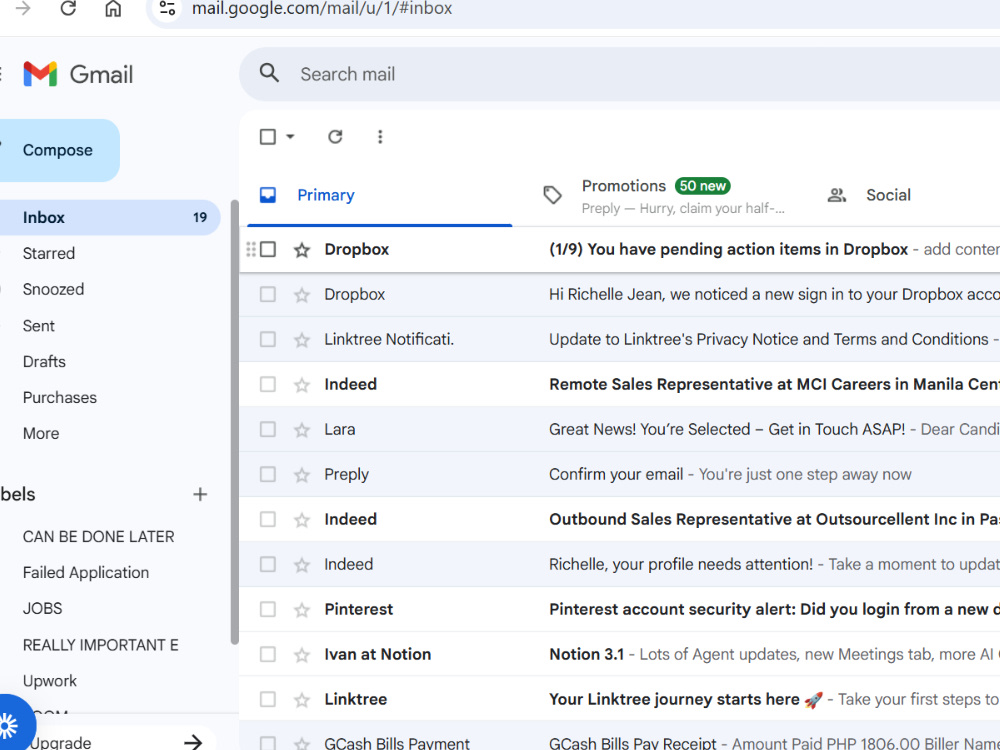Image resolution: width=1000 pixels, height=750 pixels.
Task: Check the Preply Confirm your email row
Action: (268, 474)
